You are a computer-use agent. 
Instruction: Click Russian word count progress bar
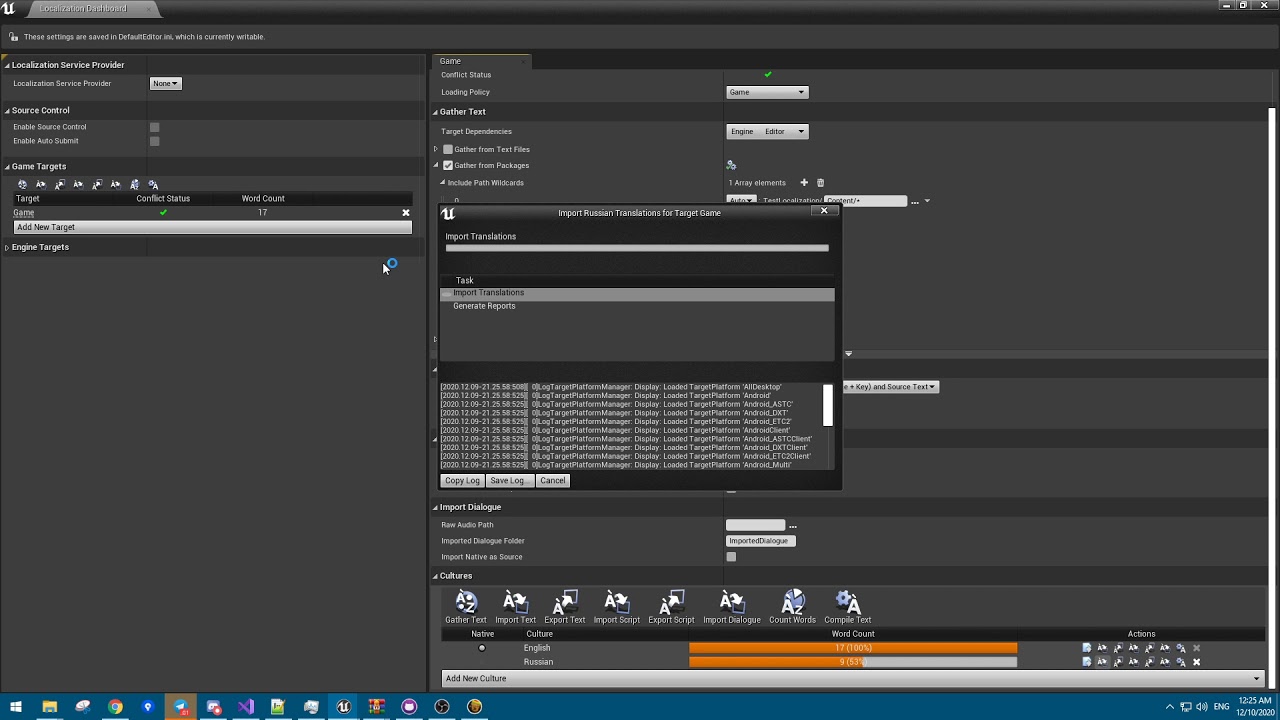(x=853, y=662)
